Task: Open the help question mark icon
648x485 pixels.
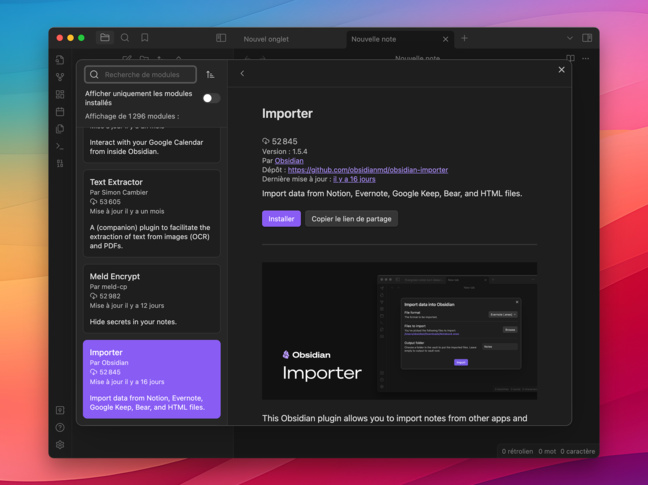Action: coord(60,428)
